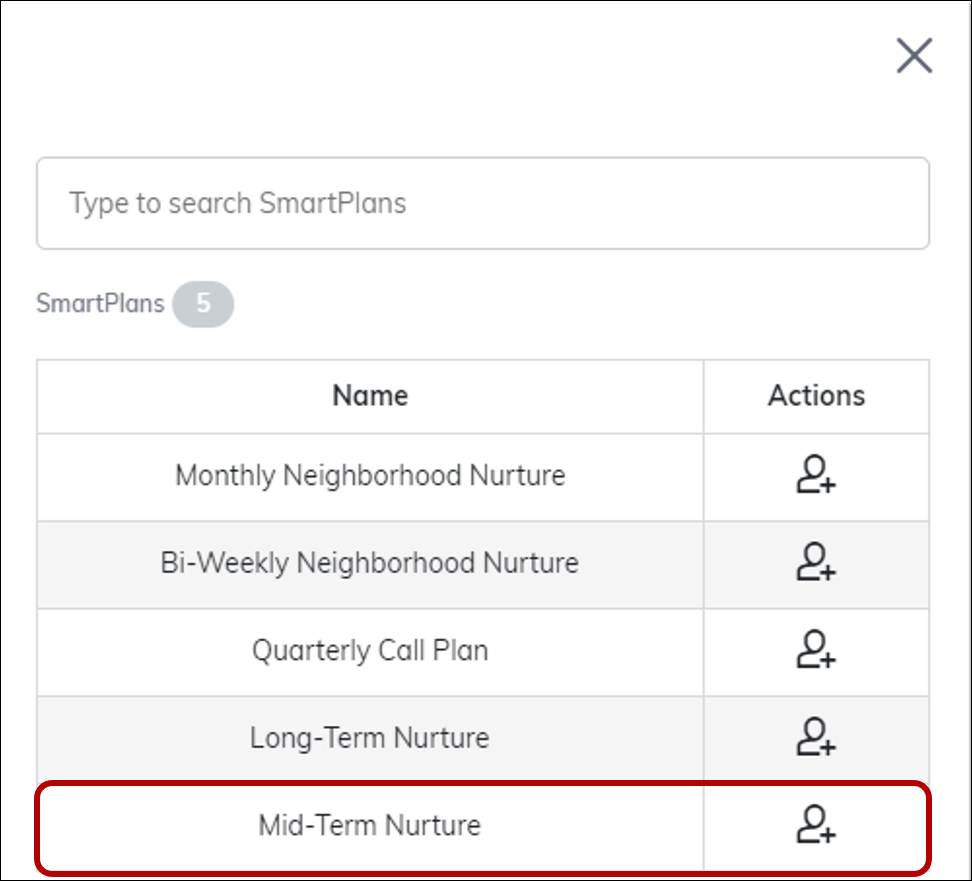This screenshot has height=881, width=972.
Task: Select the Monthly Neighborhood Nurture name
Action: (x=370, y=476)
